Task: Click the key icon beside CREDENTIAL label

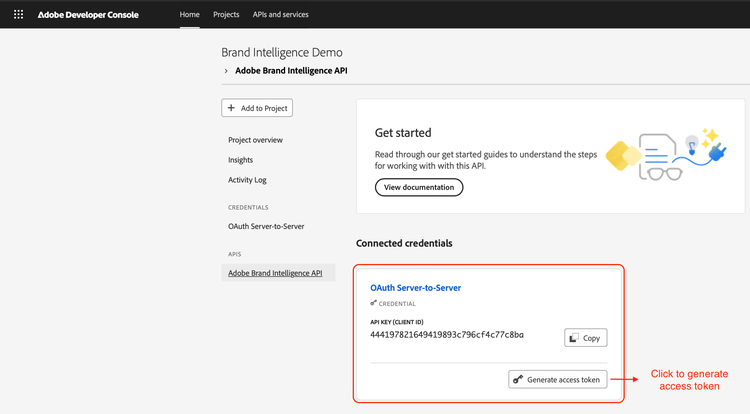Action: coord(374,303)
